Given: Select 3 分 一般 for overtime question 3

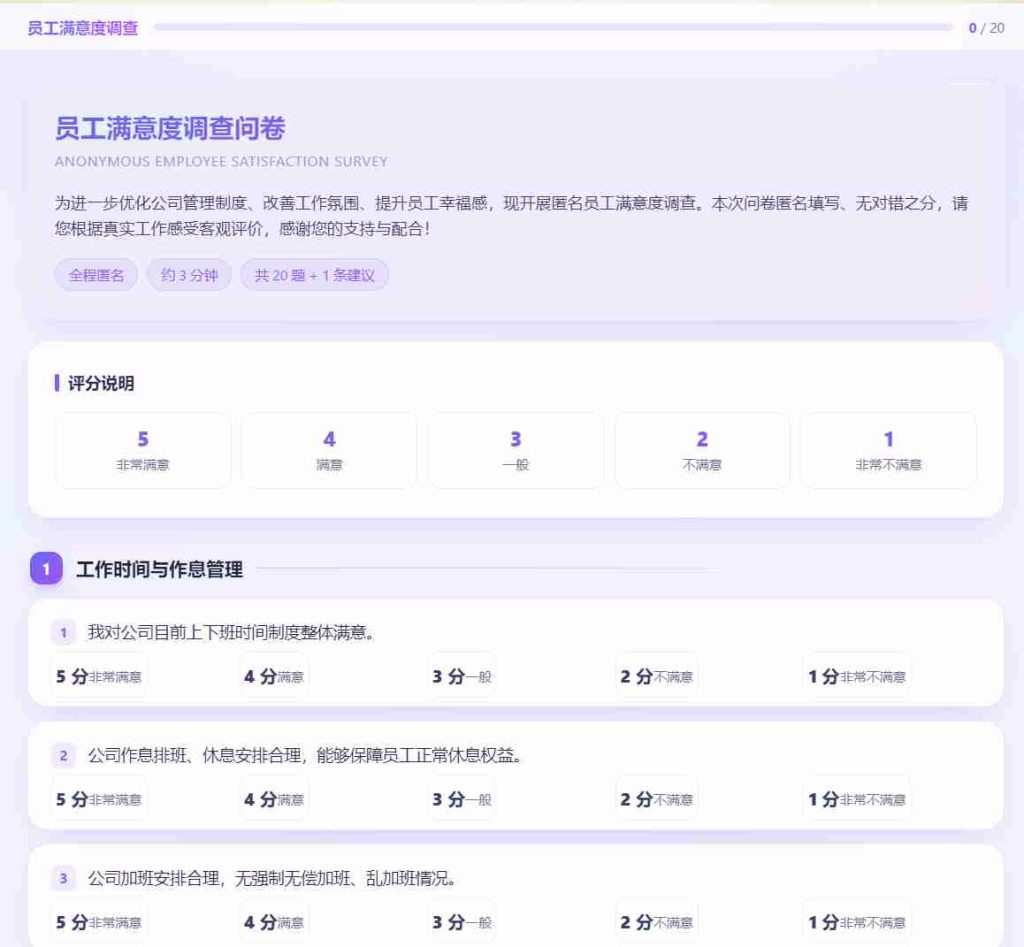Looking at the screenshot, I should [462, 922].
